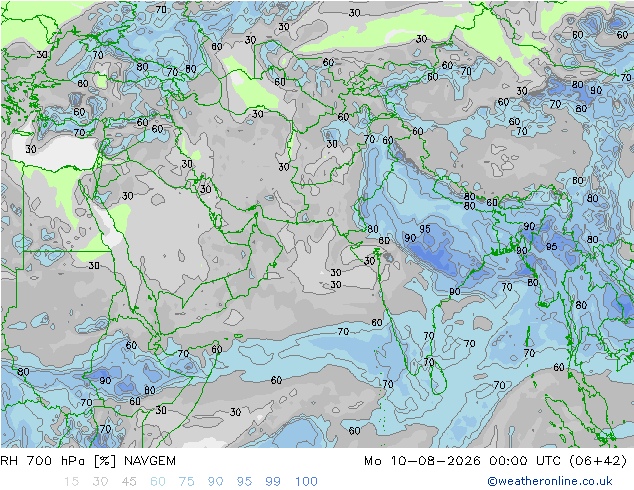Select the 100 value in the legend scale
Image resolution: width=634 pixels, height=490 pixels.
(306, 482)
